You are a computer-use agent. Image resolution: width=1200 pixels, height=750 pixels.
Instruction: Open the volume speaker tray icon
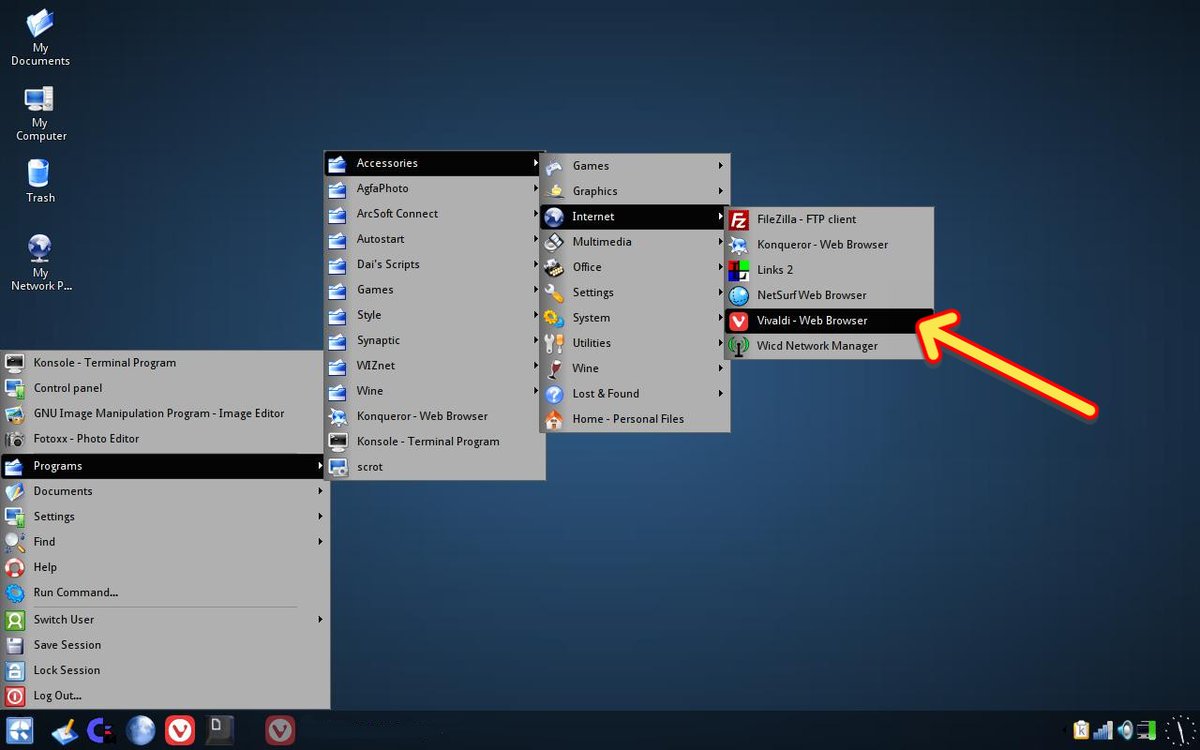point(1126,731)
